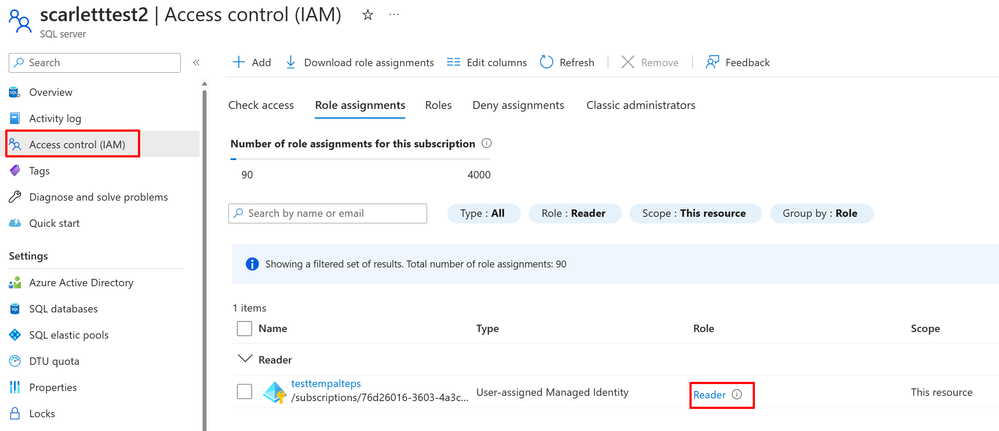
Task: Open the Classic administrators tab
Action: pos(641,105)
